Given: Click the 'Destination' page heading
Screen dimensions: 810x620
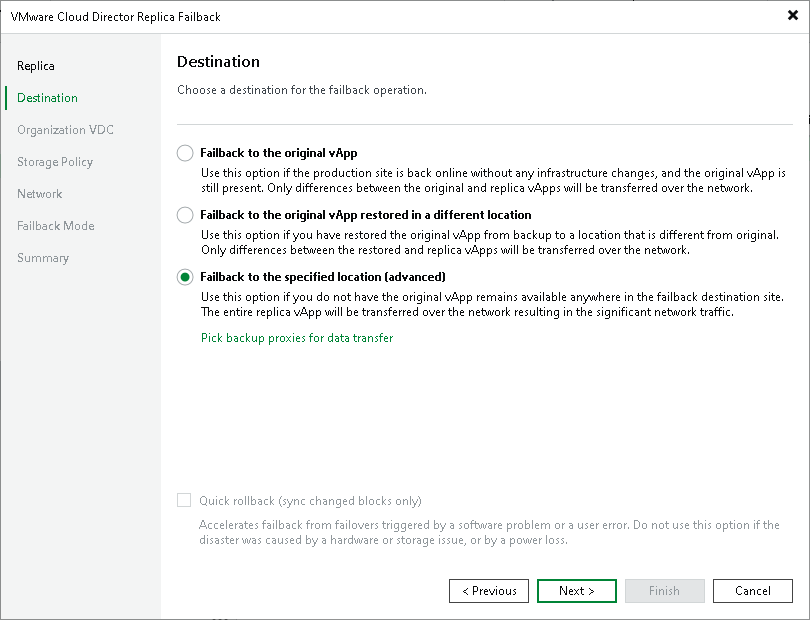Looking at the screenshot, I should pos(219,61).
